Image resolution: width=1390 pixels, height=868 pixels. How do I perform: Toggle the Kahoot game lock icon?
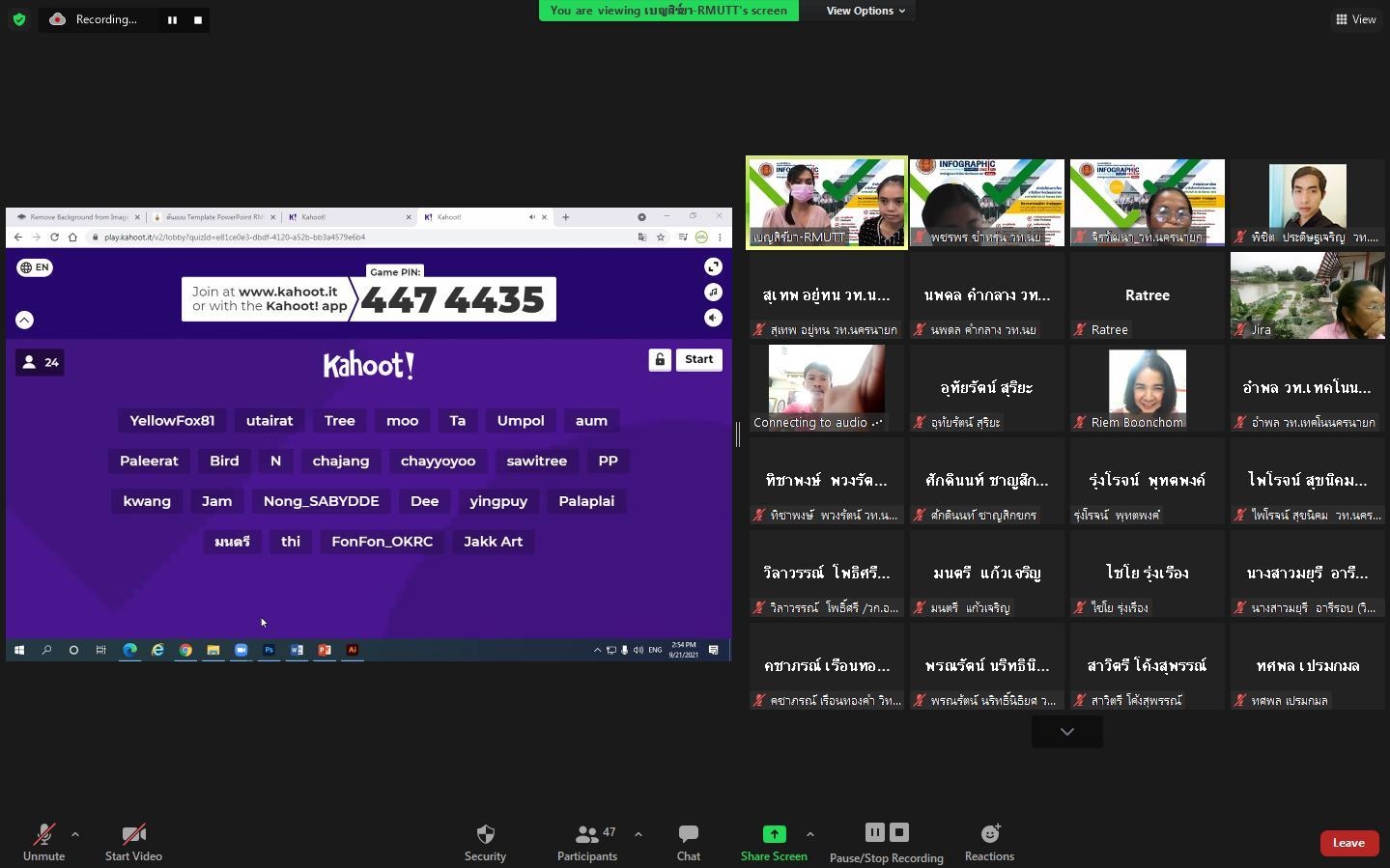click(660, 359)
